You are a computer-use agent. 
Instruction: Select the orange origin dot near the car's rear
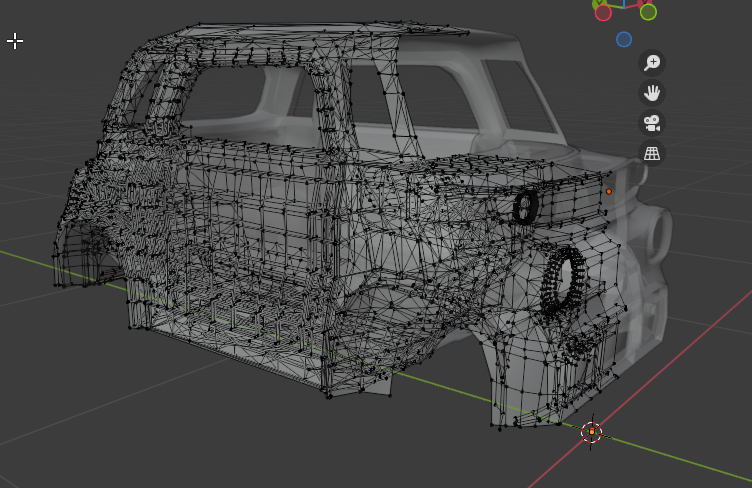coord(609,191)
